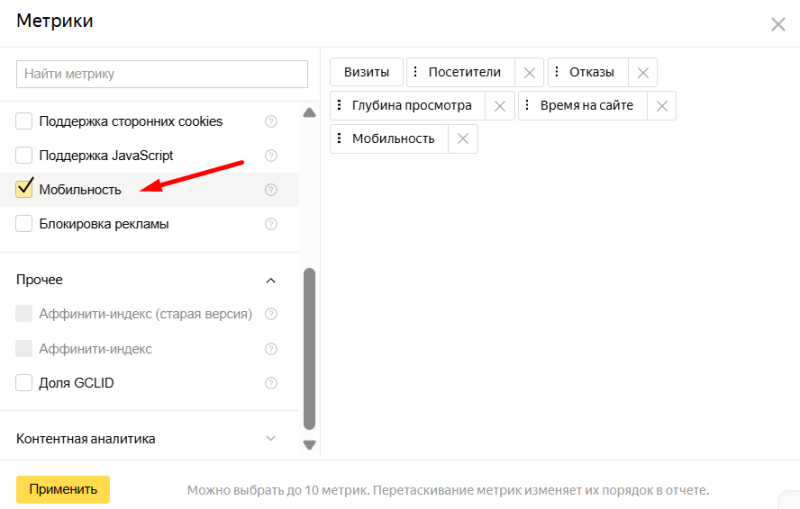The height and width of the screenshot is (509, 800).
Task: Close the Метрики dialog
Action: click(x=778, y=24)
